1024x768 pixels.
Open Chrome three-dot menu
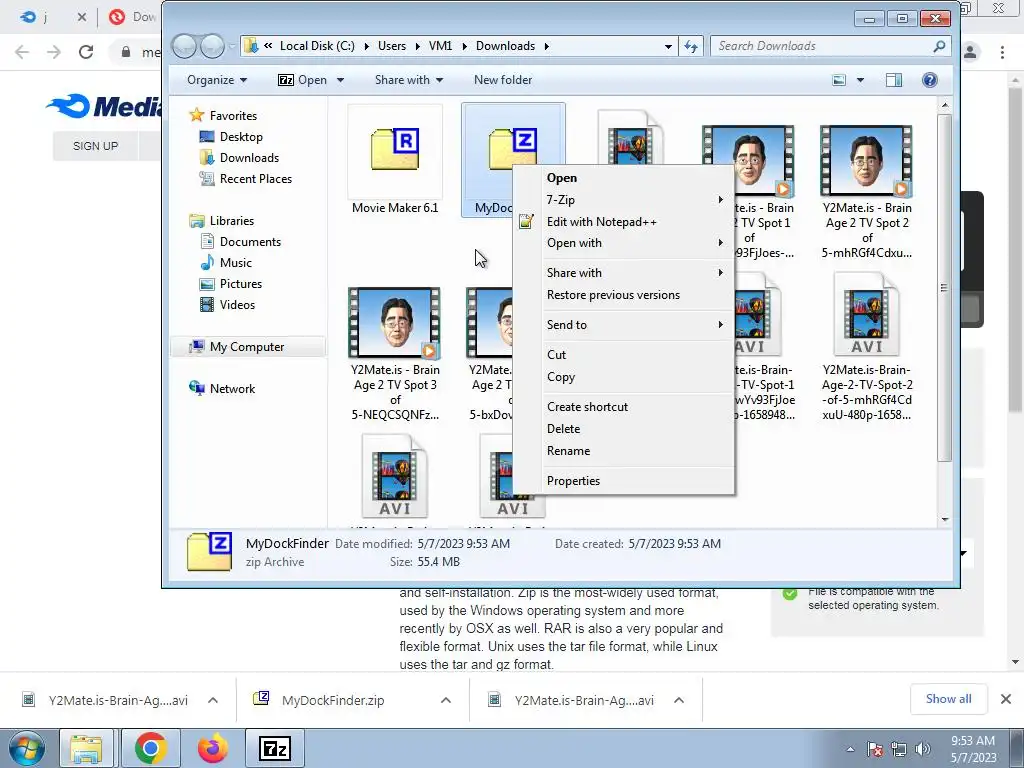[1002, 52]
